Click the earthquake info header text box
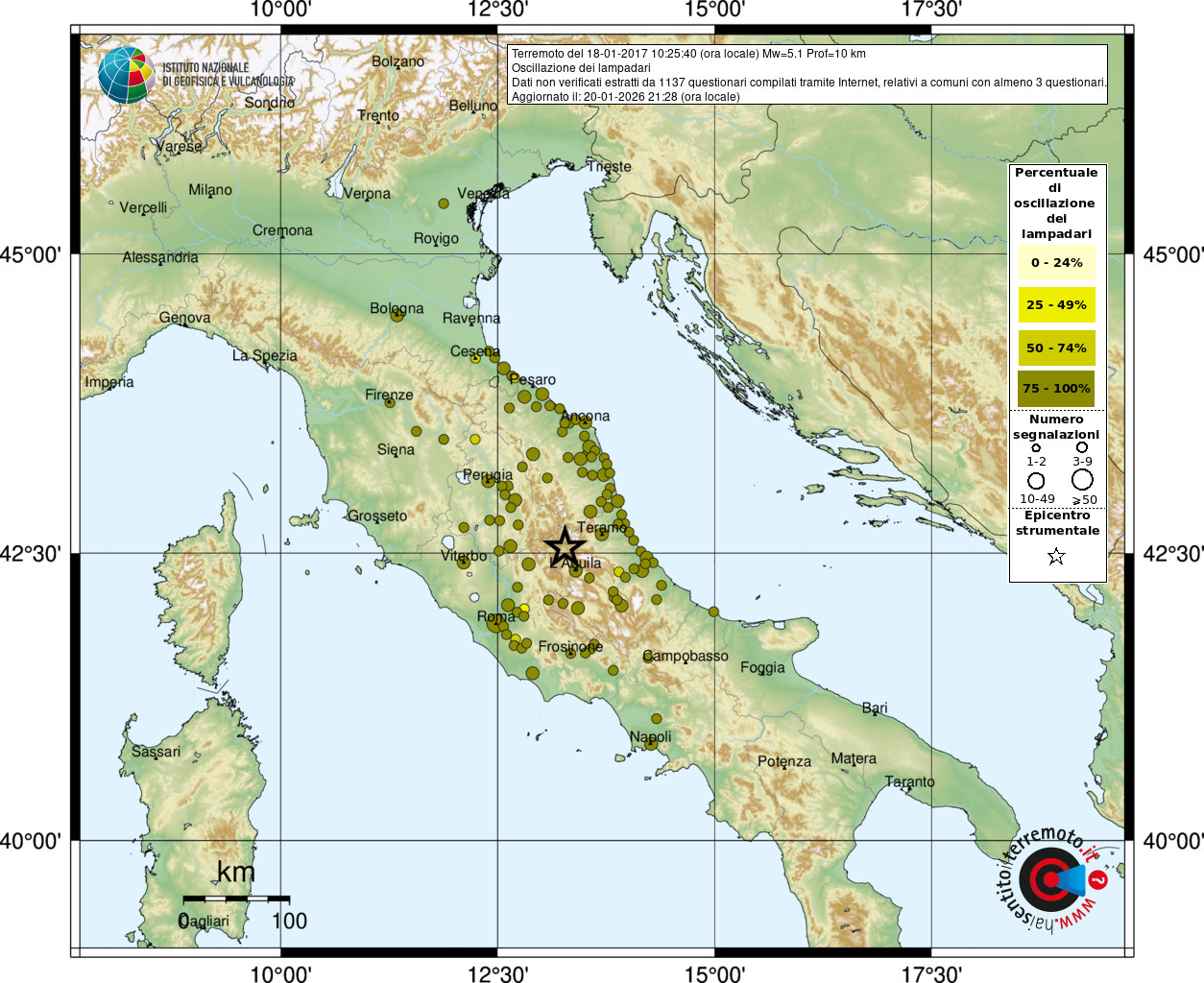Screen dimensions: 1204x983 tap(807, 75)
